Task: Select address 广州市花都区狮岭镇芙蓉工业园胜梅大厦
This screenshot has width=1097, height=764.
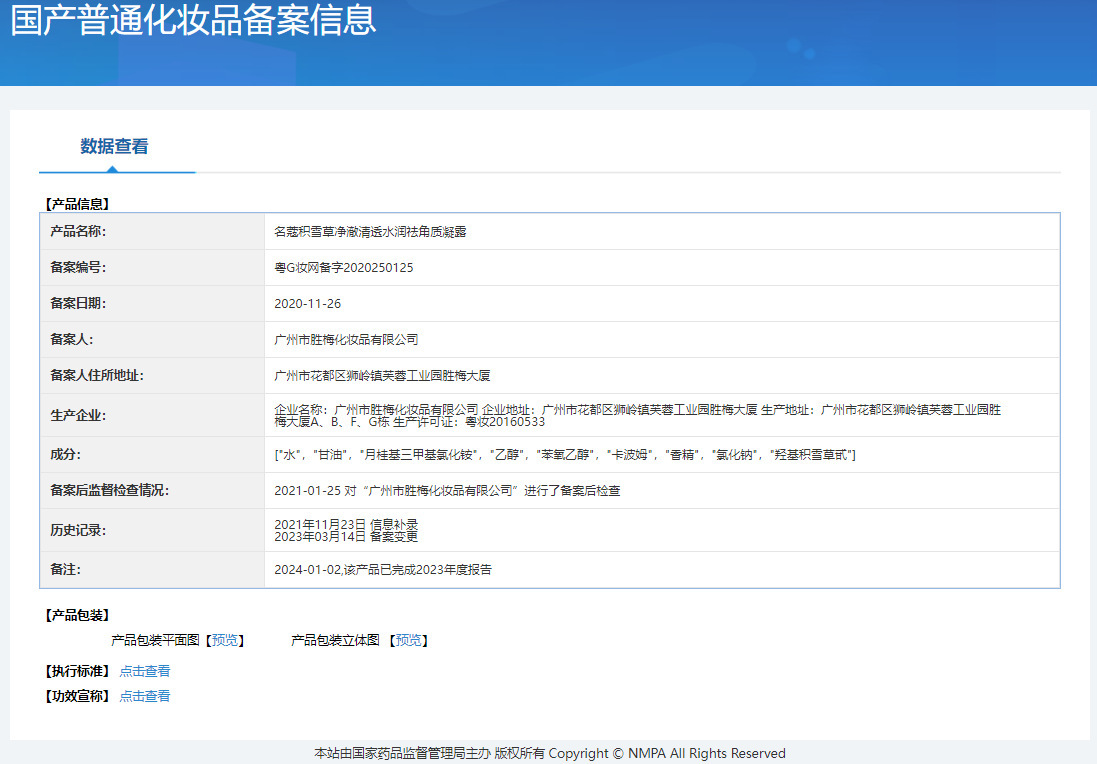Action: coord(382,376)
